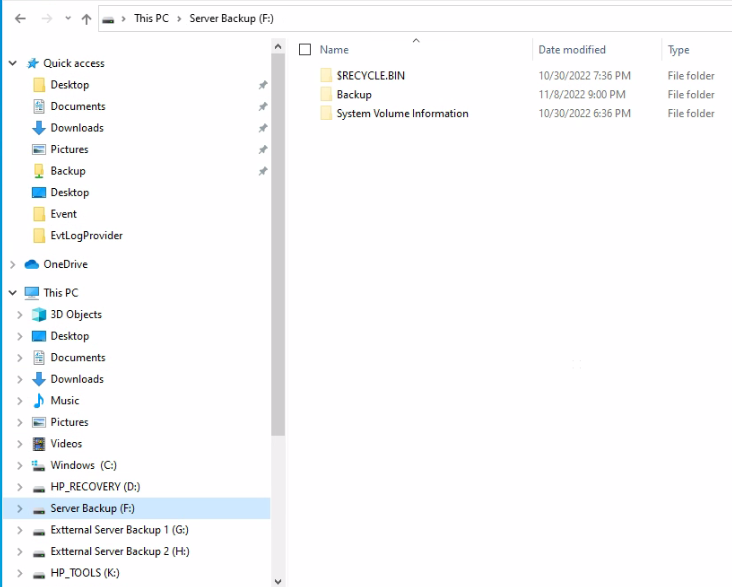Image resolution: width=732 pixels, height=587 pixels.
Task: Select Pictures under This PC
Action: coord(69,422)
